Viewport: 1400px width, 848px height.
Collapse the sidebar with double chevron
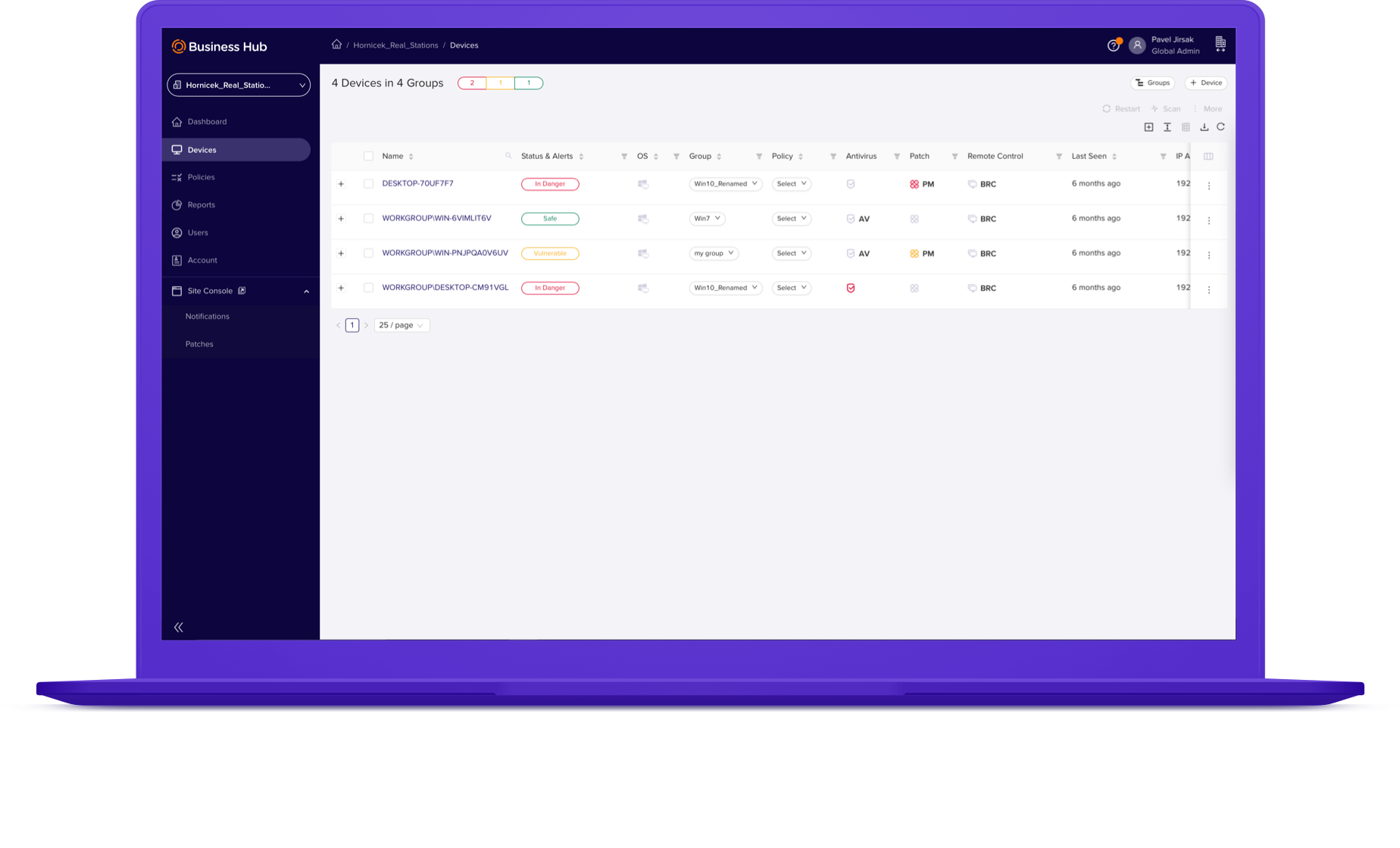click(179, 627)
